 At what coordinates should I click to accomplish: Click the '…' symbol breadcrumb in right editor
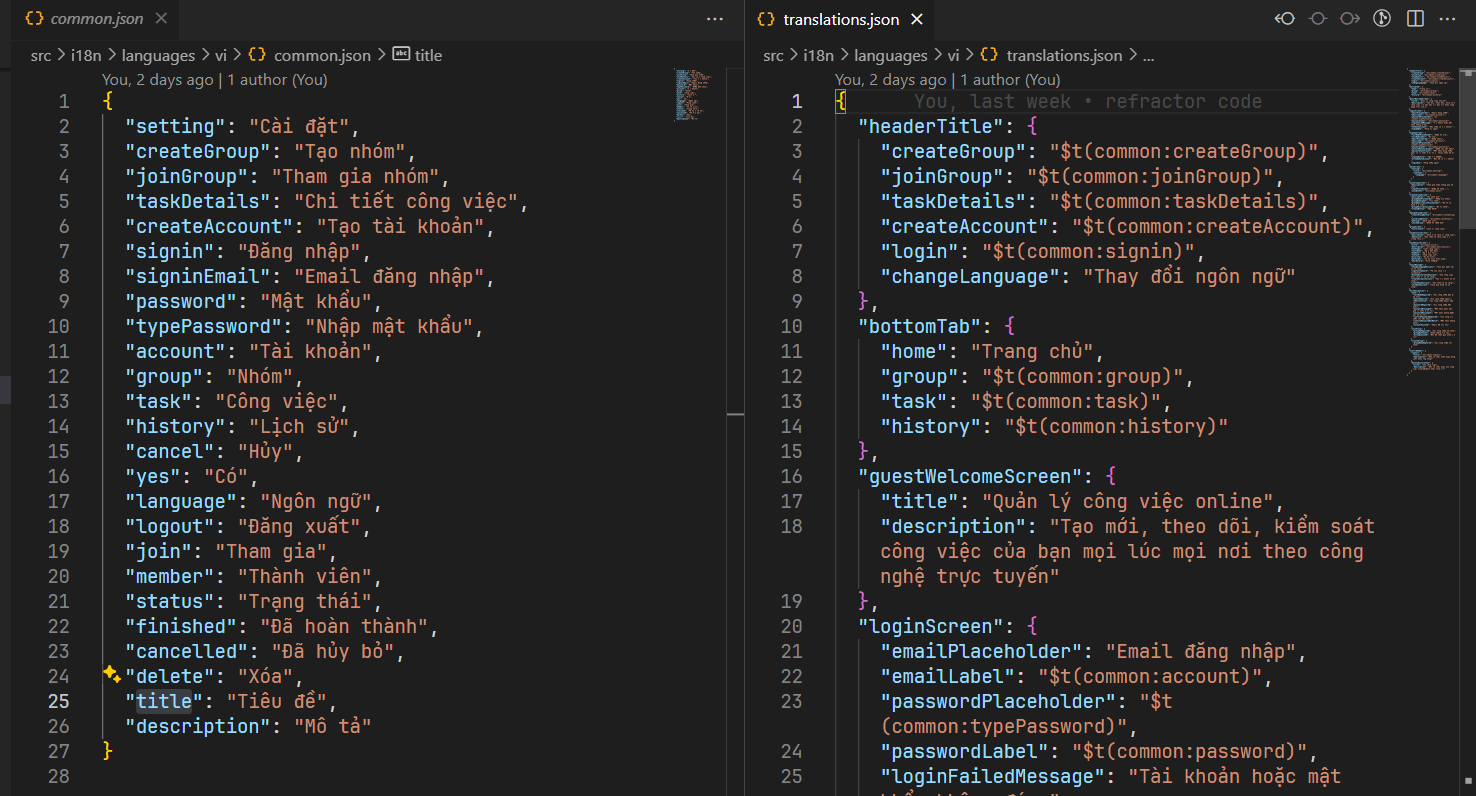click(x=1148, y=55)
